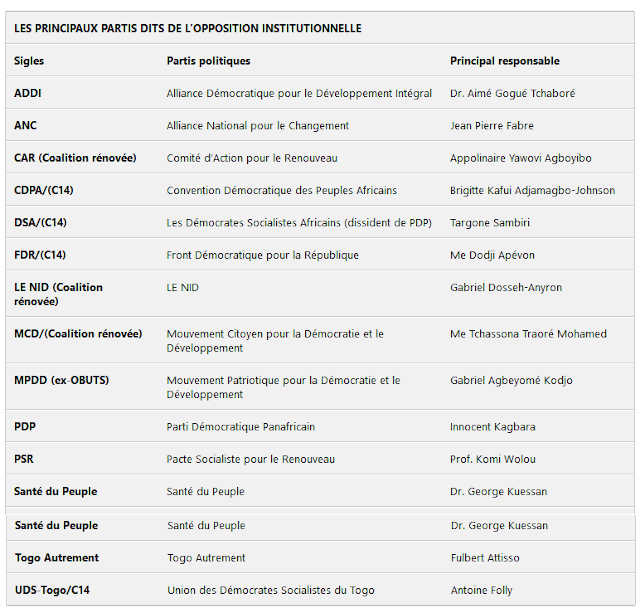Select the table title about opposition institutionnelle
Image resolution: width=640 pixels, height=608 pixels.
click(188, 28)
